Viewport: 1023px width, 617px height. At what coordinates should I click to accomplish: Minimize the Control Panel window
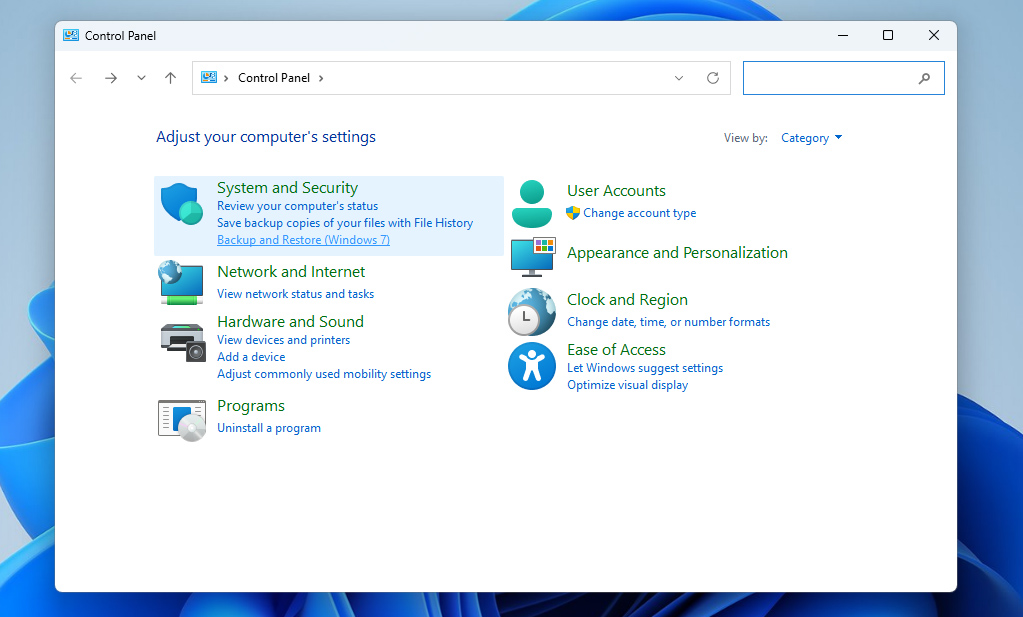pyautogui.click(x=843, y=35)
